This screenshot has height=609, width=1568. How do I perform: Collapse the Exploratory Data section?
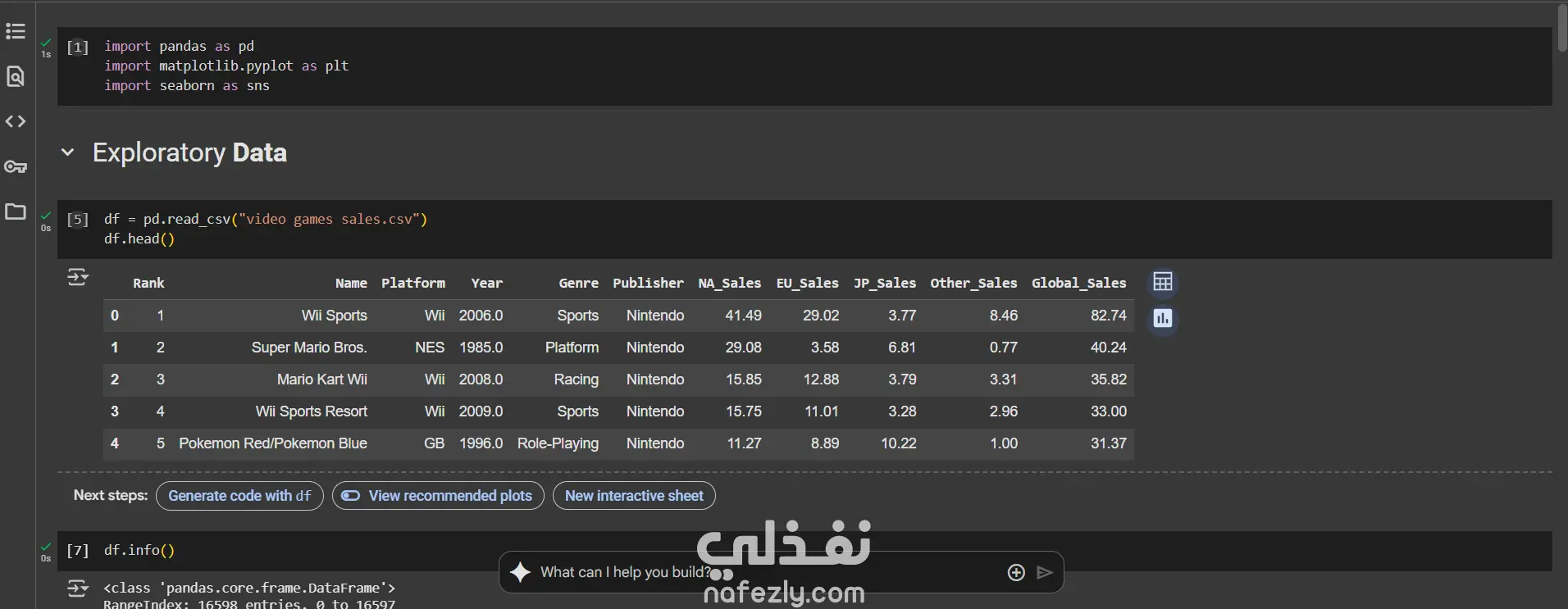[x=68, y=152]
